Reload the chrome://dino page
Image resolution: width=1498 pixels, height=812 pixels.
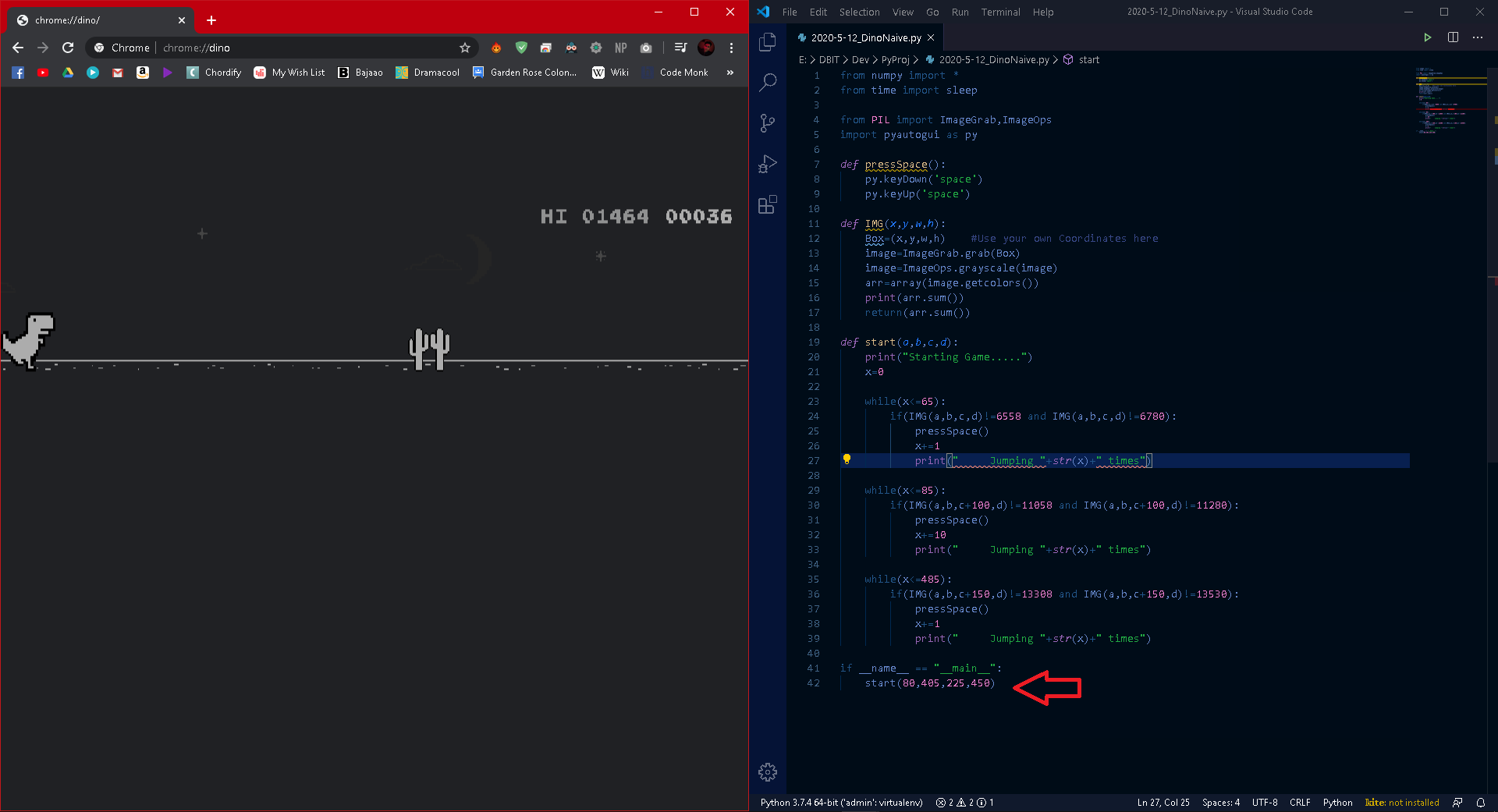coord(68,48)
